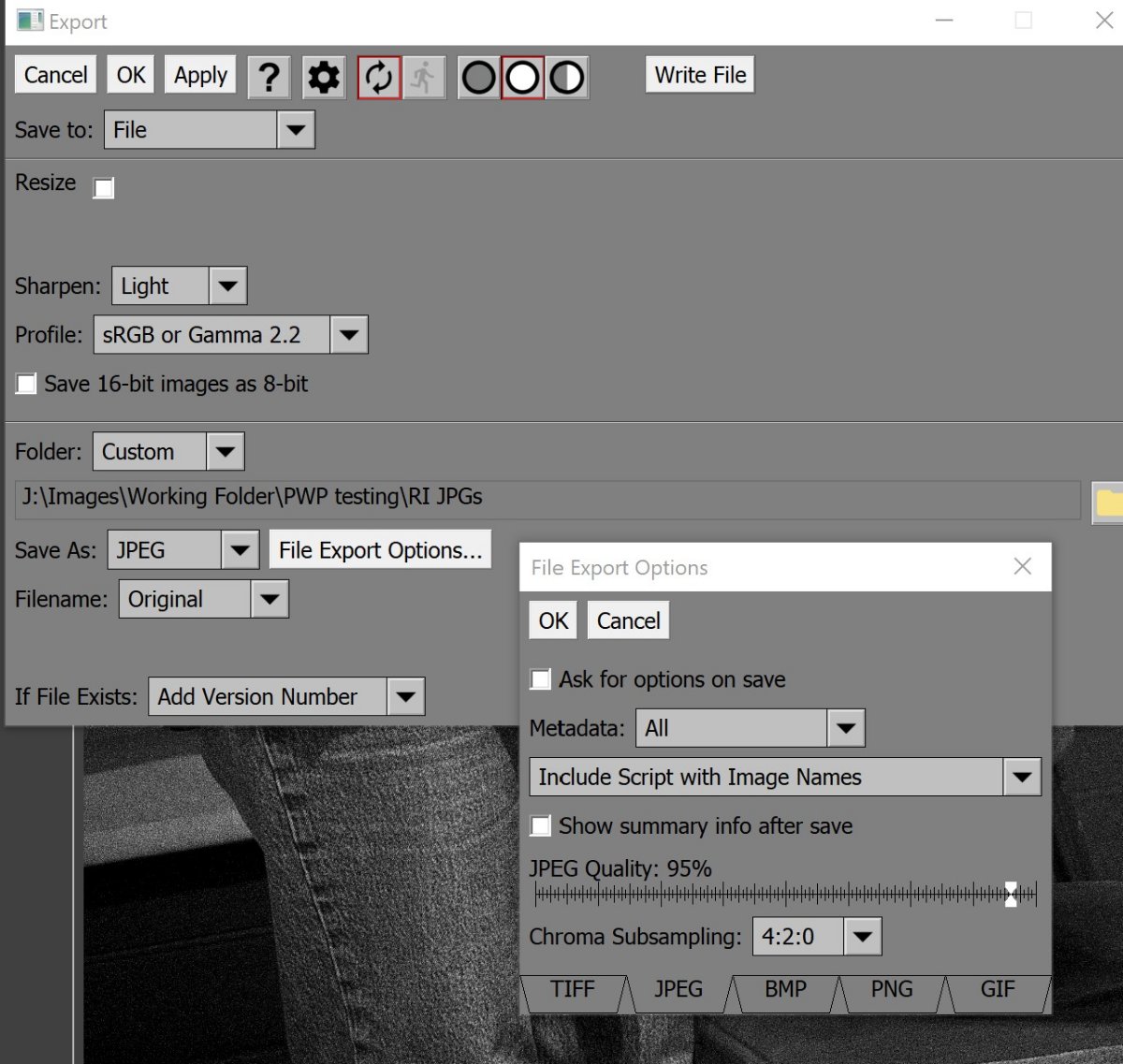
Task: Toggle the circular arrows auto-refresh icon
Action: 379,77
